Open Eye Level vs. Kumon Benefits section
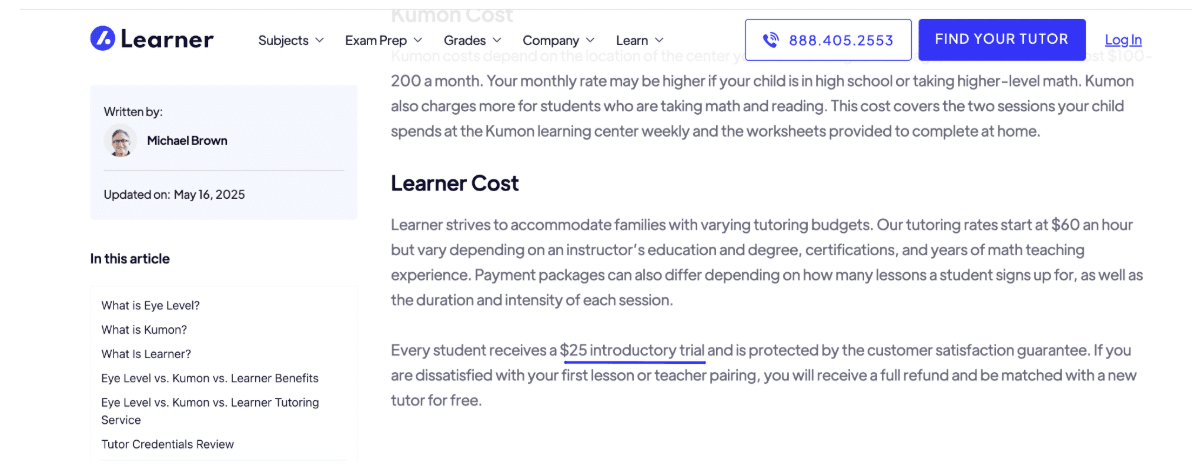Image resolution: width=1192 pixels, height=476 pixels. click(210, 378)
